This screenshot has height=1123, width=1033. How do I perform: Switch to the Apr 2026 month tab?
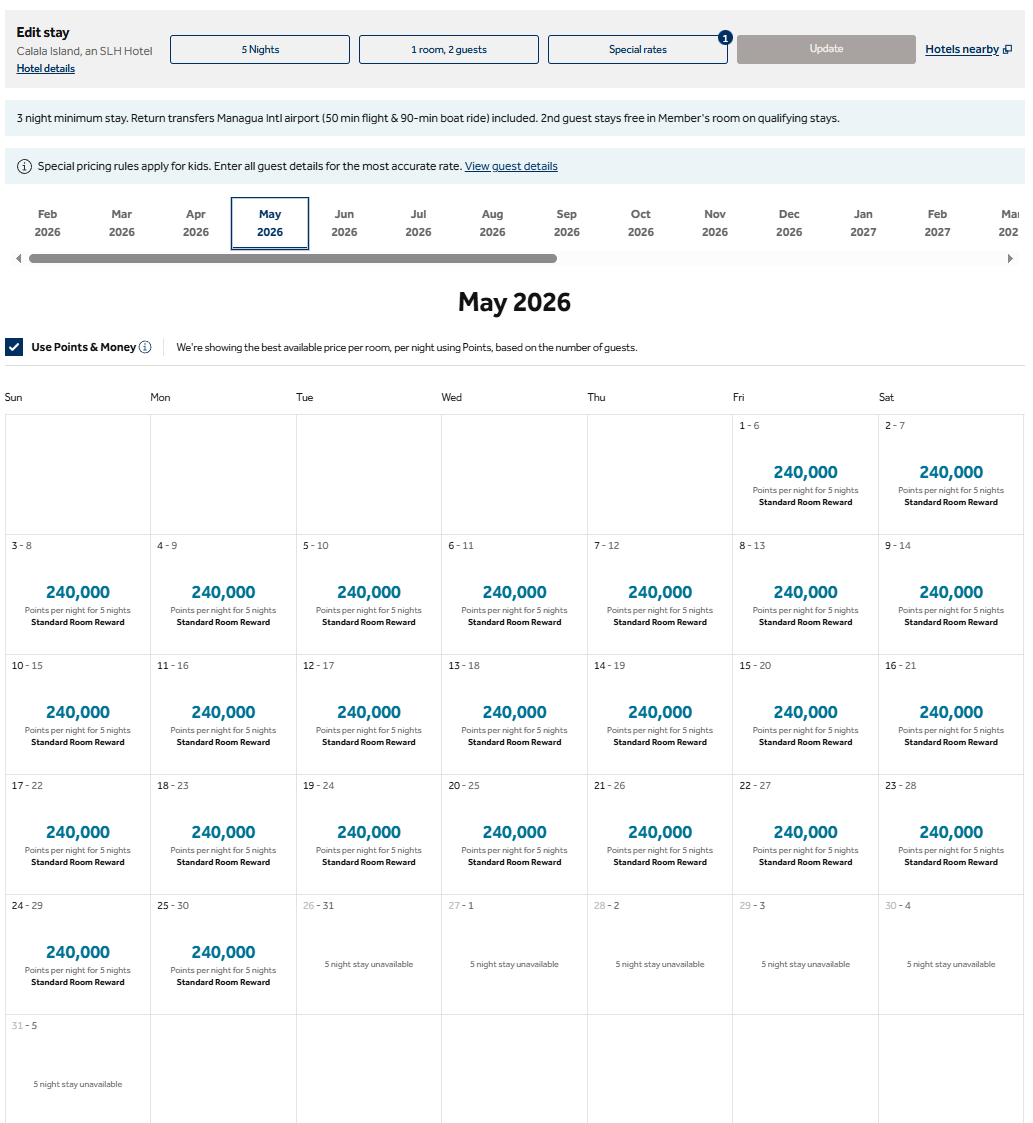(196, 223)
